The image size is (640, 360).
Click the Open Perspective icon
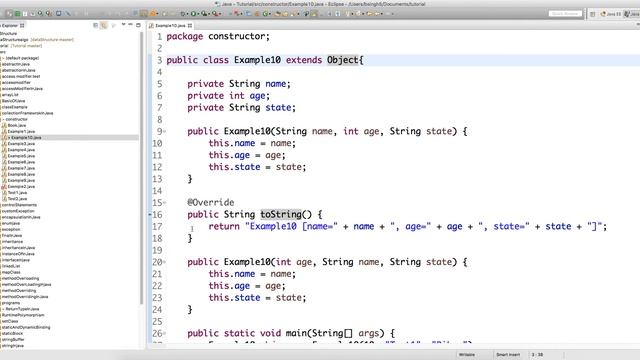pyautogui.click(x=592, y=14)
